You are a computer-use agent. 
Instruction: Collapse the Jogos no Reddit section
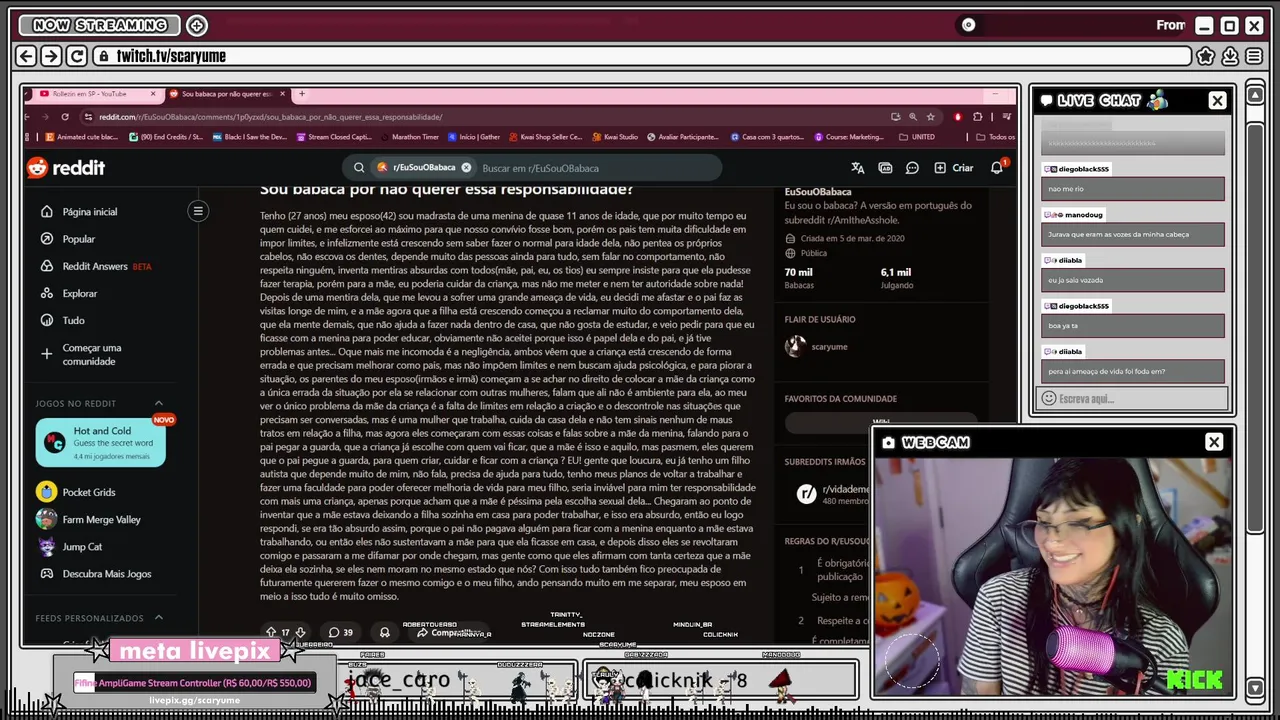point(158,403)
